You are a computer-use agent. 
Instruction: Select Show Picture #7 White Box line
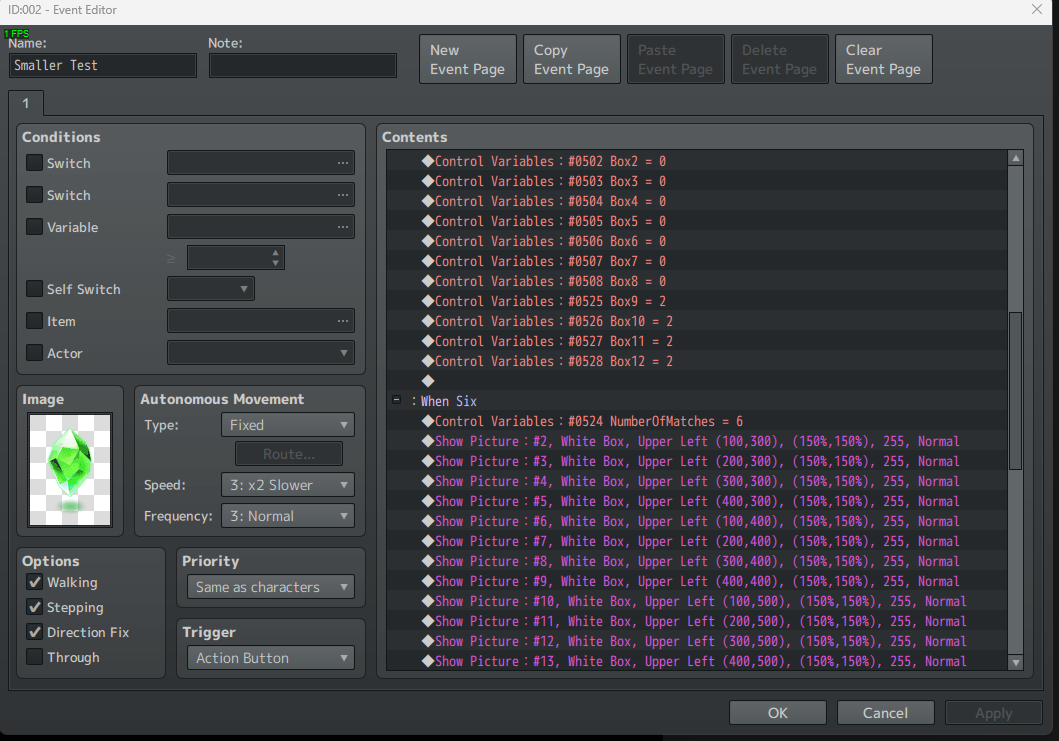[x=697, y=541]
